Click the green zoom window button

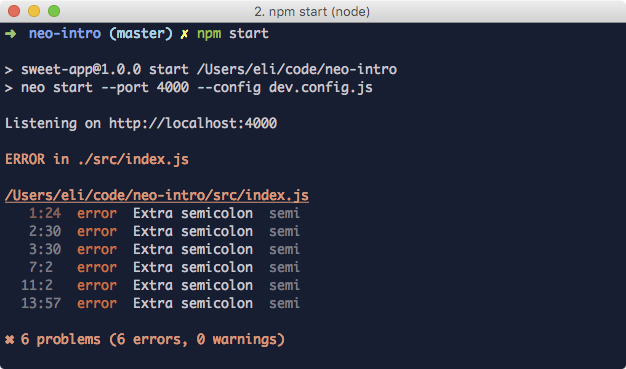click(54, 11)
